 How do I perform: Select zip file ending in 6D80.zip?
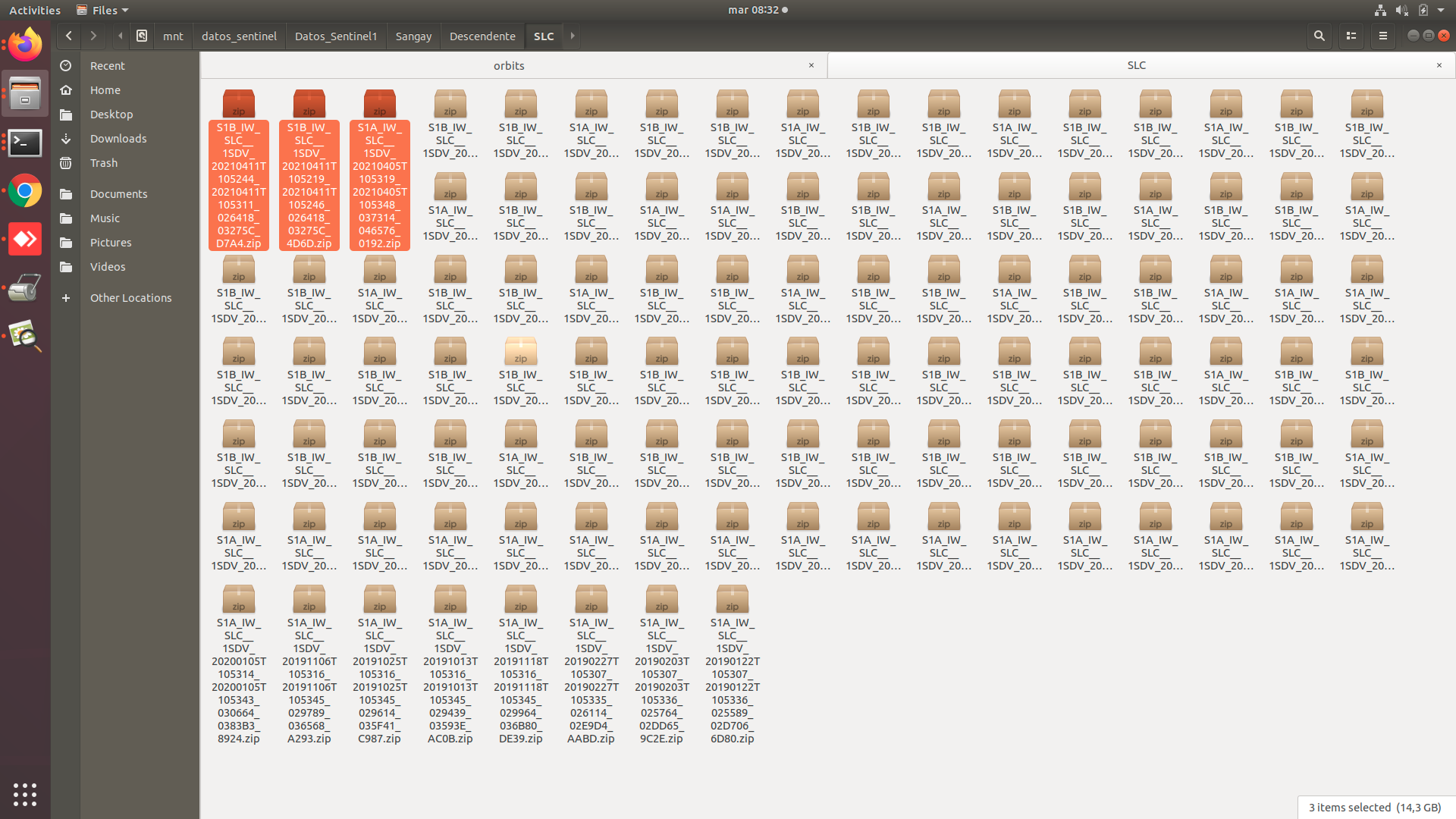732,600
